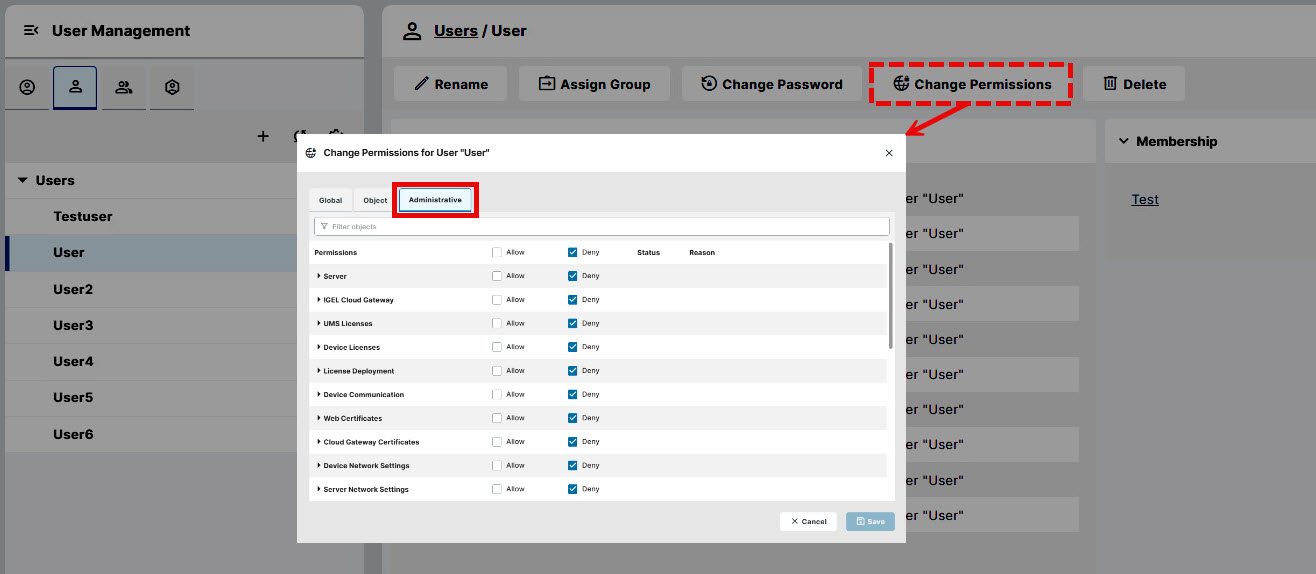1316x574 pixels.
Task: Tick the Allow box for Web Certificates
Action: [497, 418]
